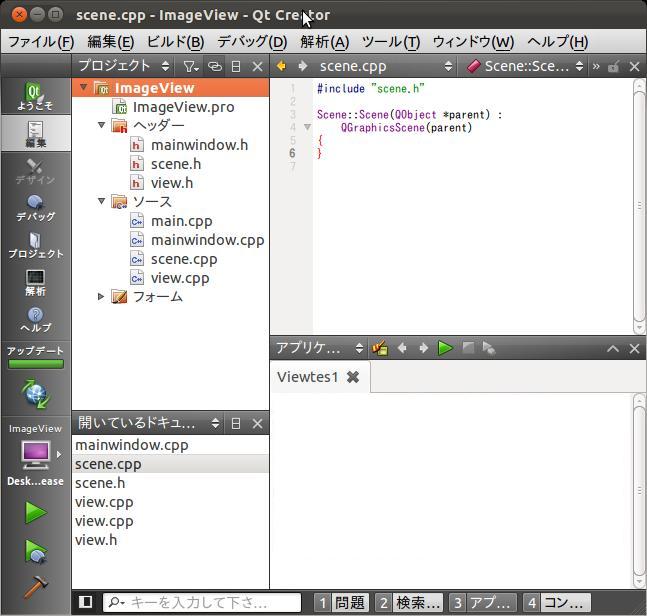Show the 2 検索... results pane
The image size is (647, 616).
[409, 603]
